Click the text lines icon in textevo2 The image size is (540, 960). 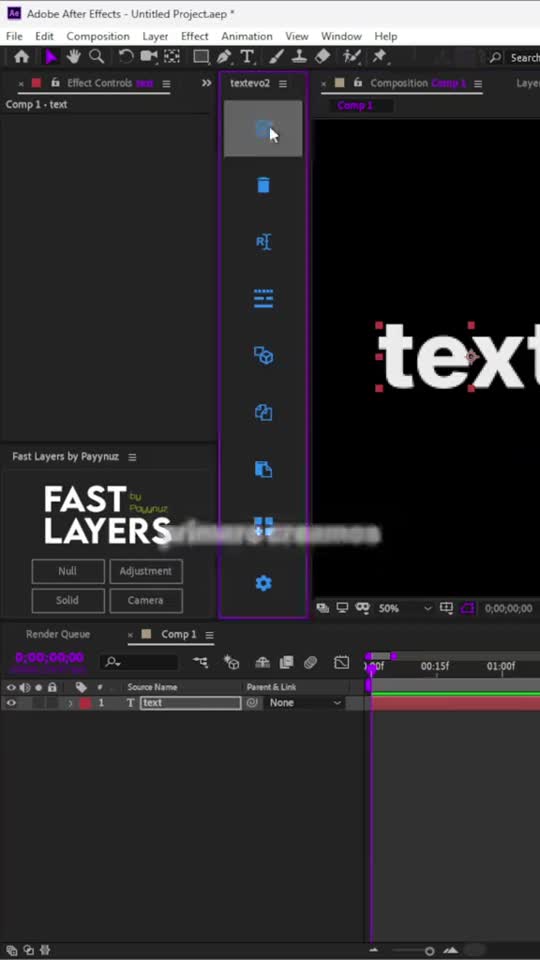click(263, 299)
